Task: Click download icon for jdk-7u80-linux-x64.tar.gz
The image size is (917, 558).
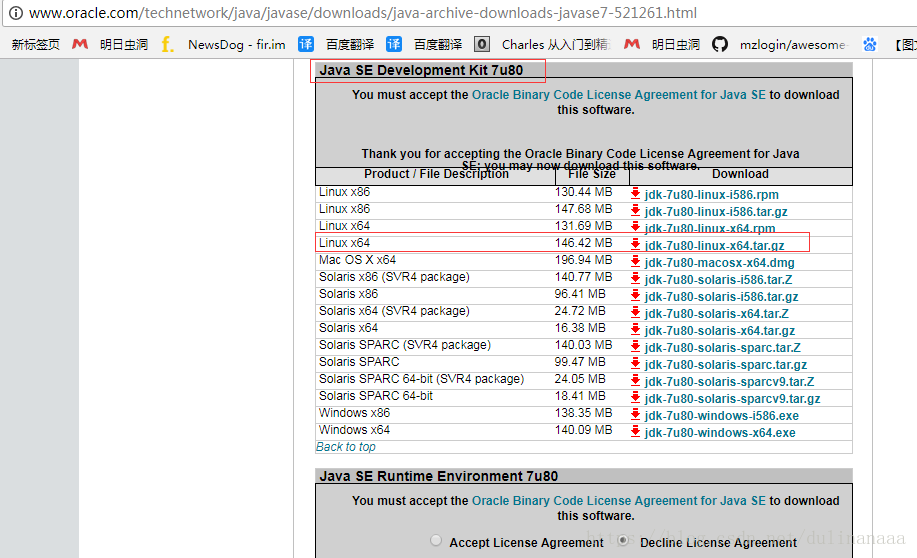Action: 636,244
